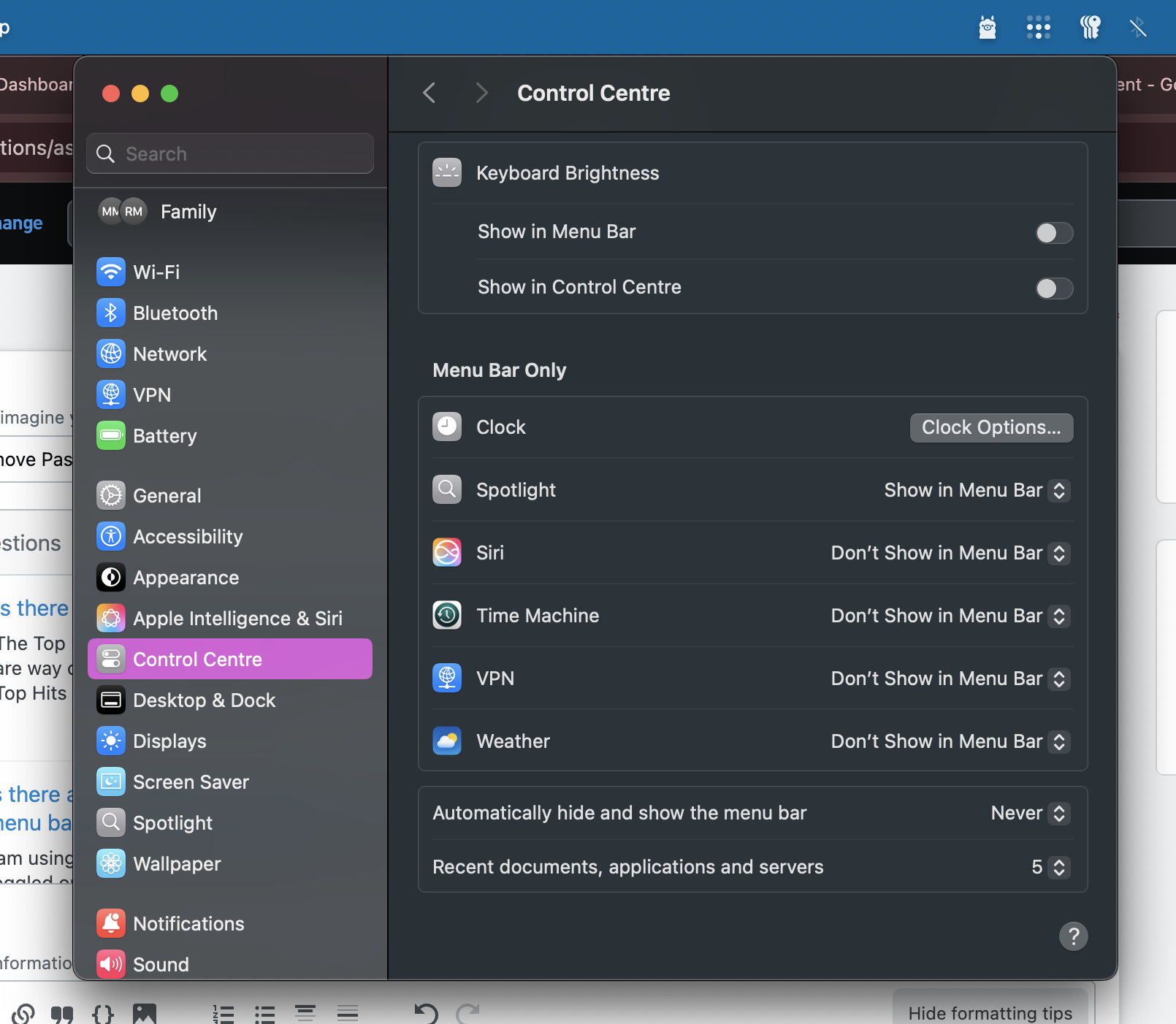Image resolution: width=1176 pixels, height=1024 pixels.
Task: Select Network in the sidebar
Action: [x=230, y=354]
